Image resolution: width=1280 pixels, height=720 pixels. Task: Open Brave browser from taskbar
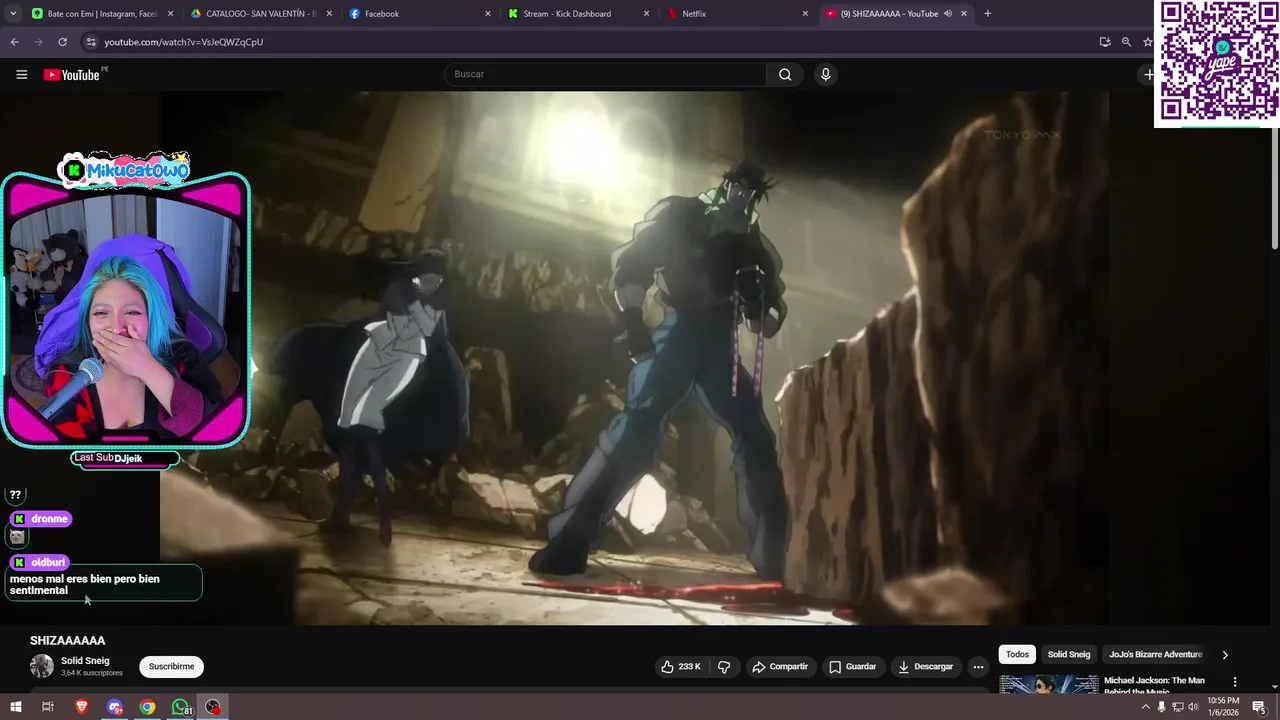pos(81,707)
